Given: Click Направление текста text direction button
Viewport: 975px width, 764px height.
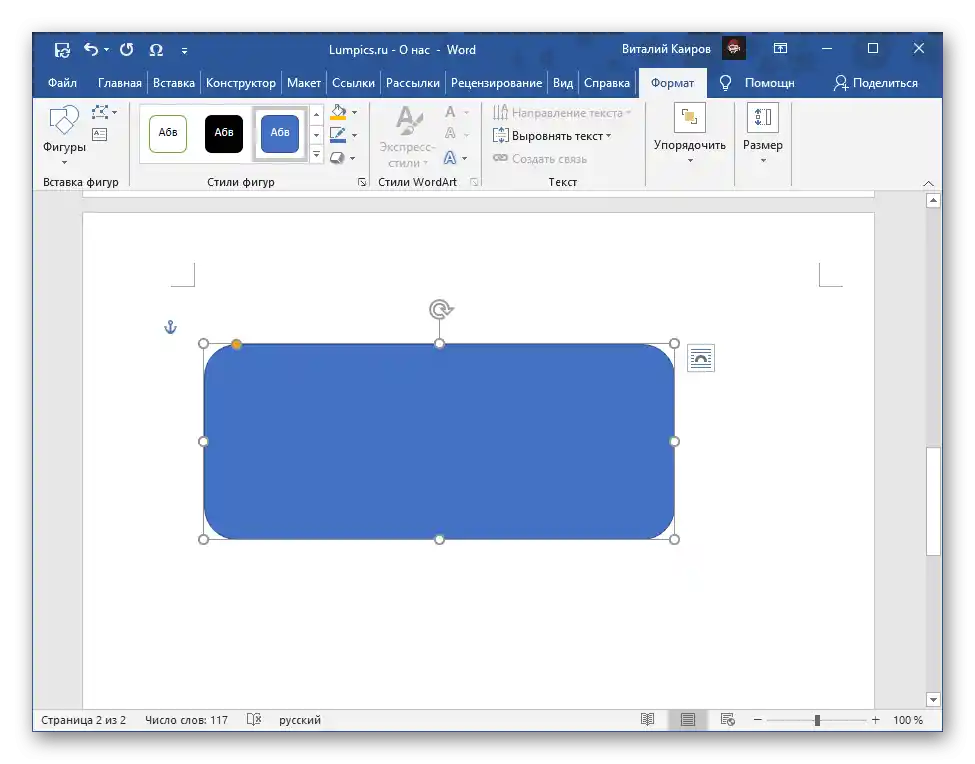Looking at the screenshot, I should [x=561, y=113].
